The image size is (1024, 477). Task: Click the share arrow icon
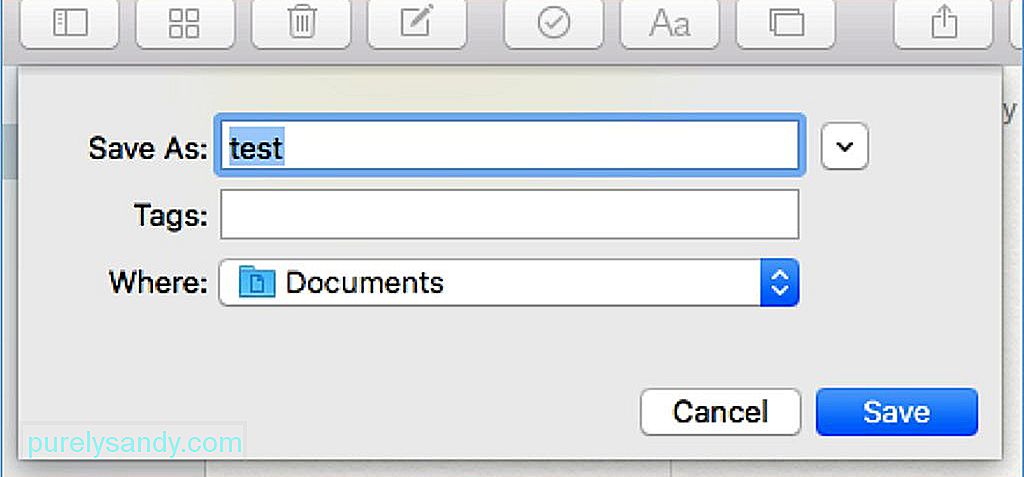click(x=944, y=24)
